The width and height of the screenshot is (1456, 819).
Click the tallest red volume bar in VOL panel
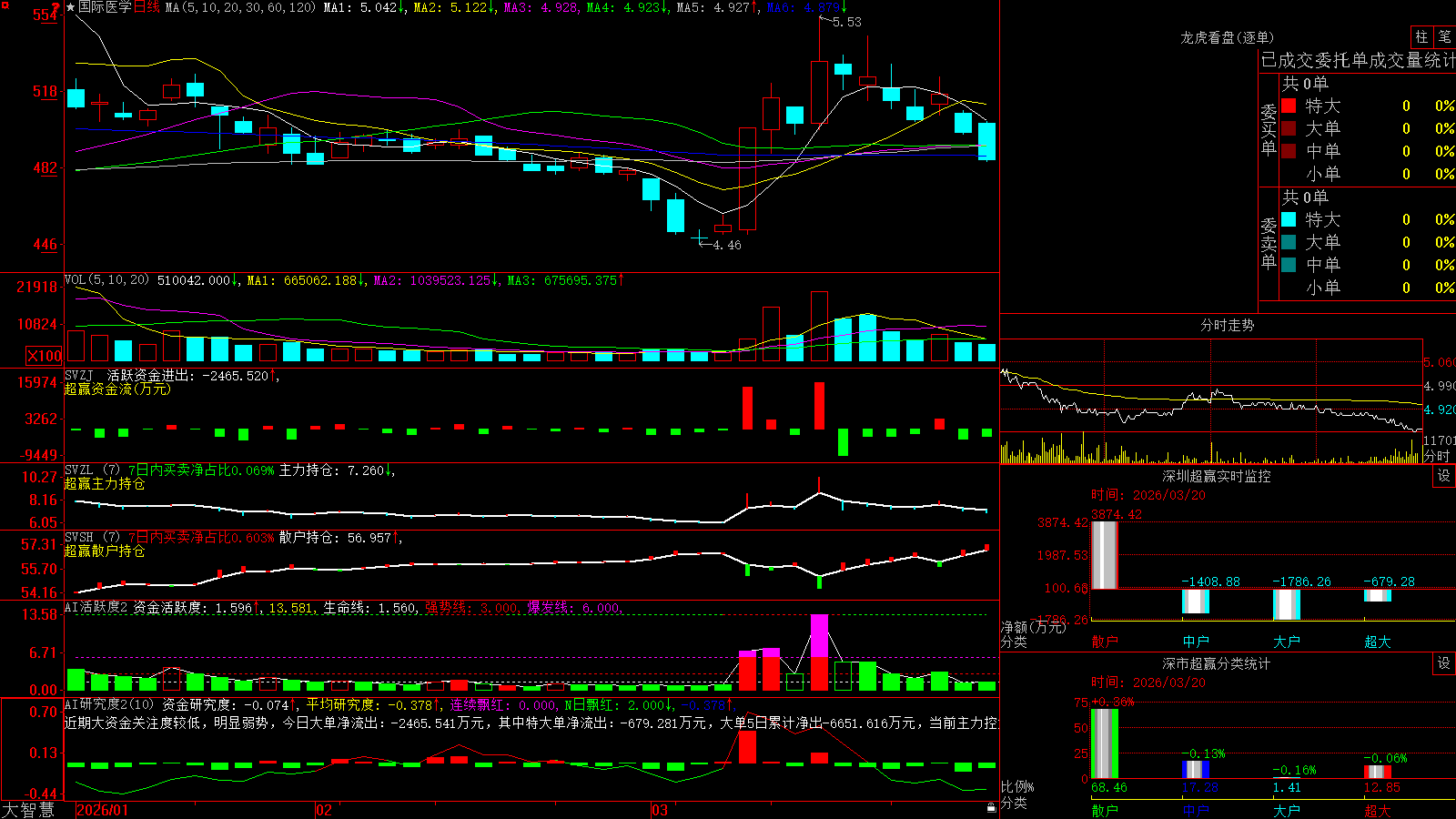pyautogui.click(x=819, y=327)
